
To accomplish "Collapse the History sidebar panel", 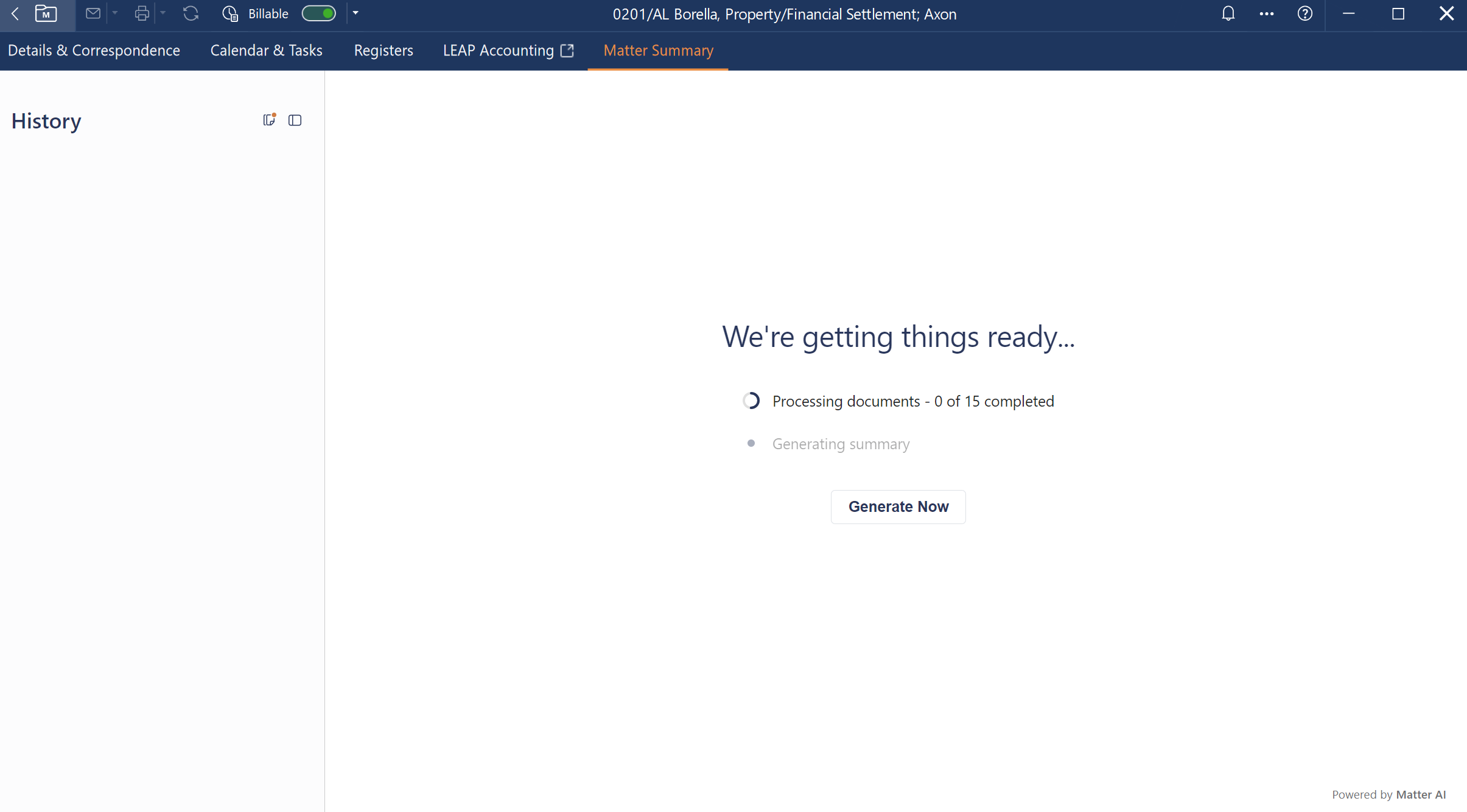I will [295, 121].
